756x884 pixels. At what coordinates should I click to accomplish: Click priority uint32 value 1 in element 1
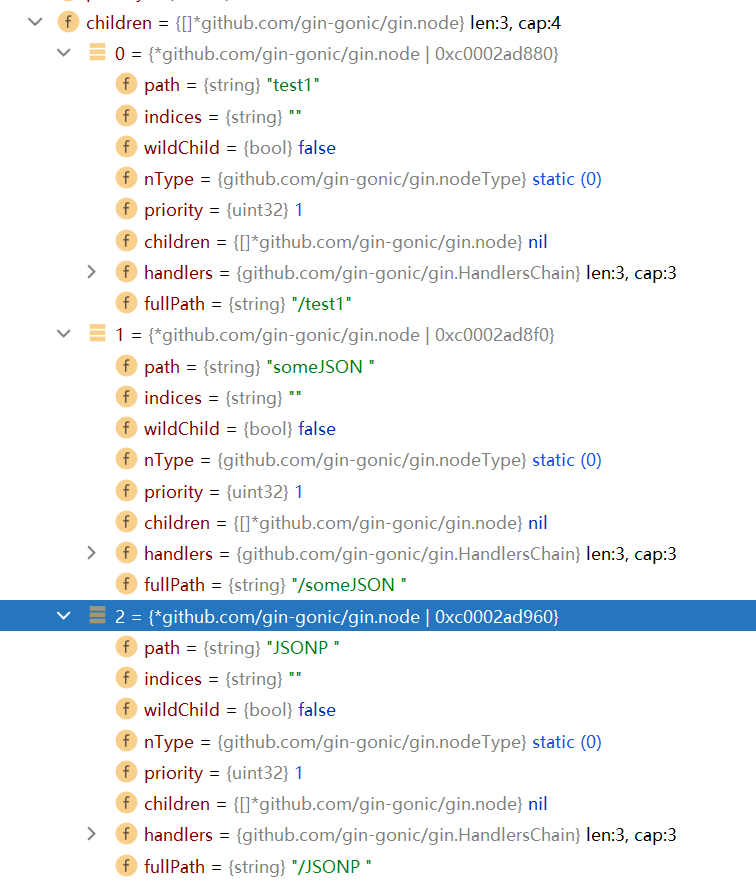[x=299, y=492]
